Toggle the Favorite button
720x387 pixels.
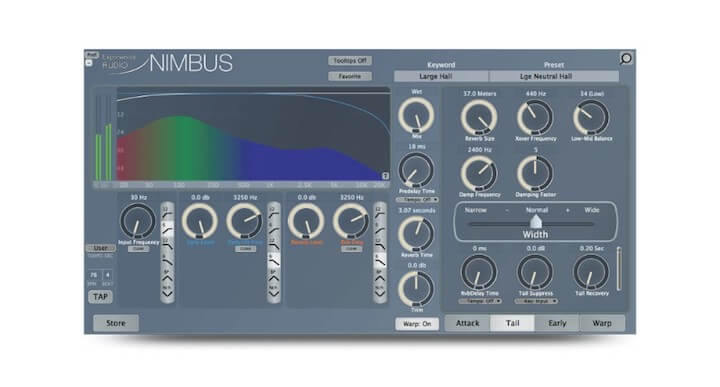coord(350,76)
